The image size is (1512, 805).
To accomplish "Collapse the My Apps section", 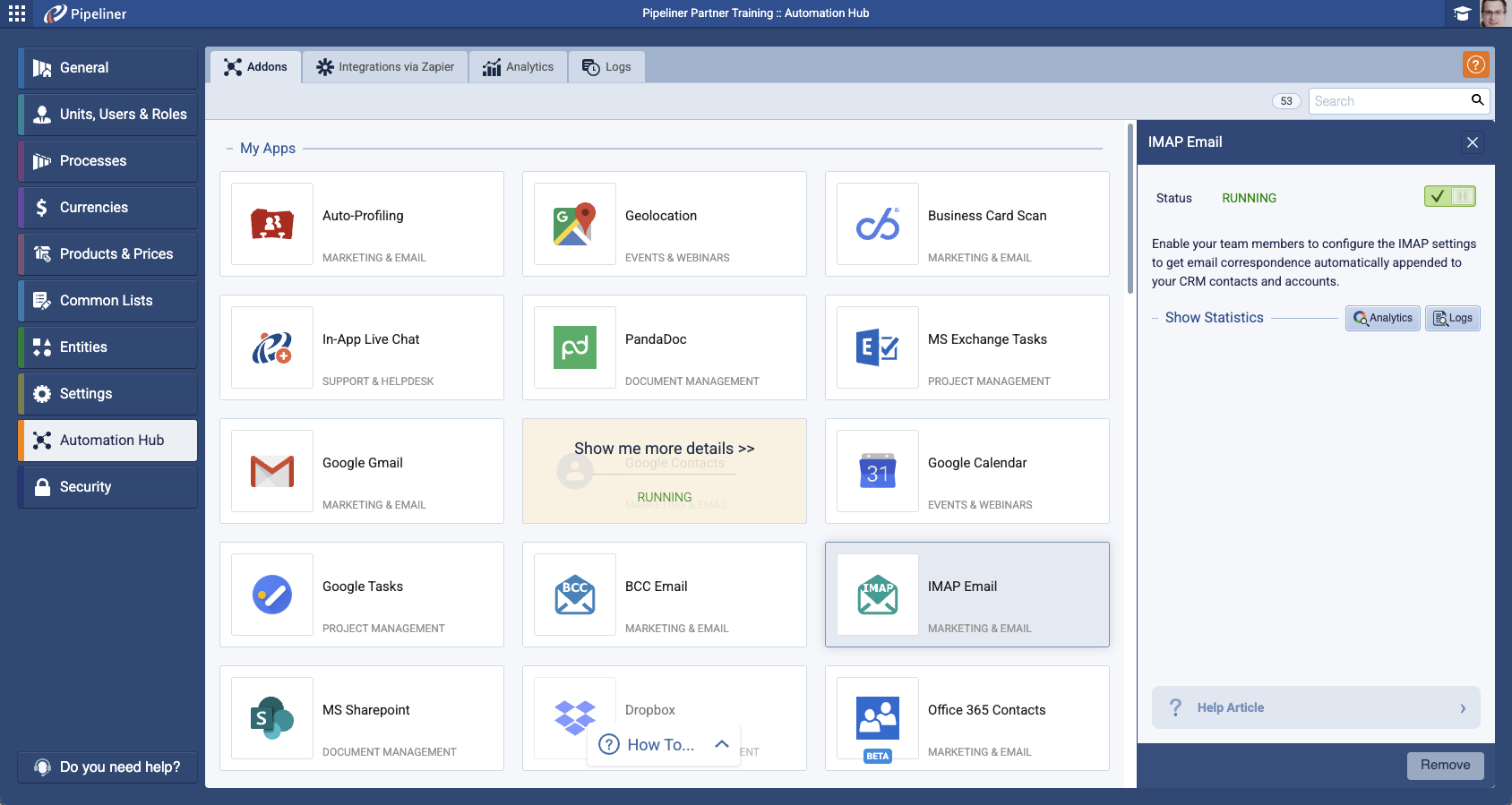I will click(x=229, y=149).
